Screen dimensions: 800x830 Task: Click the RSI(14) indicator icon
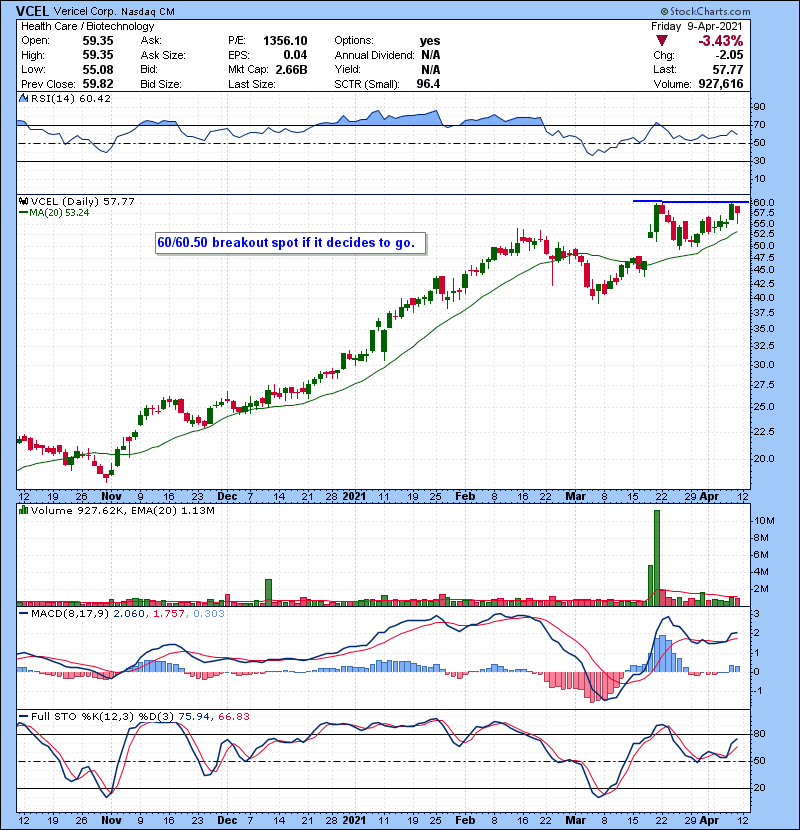[x=23, y=98]
